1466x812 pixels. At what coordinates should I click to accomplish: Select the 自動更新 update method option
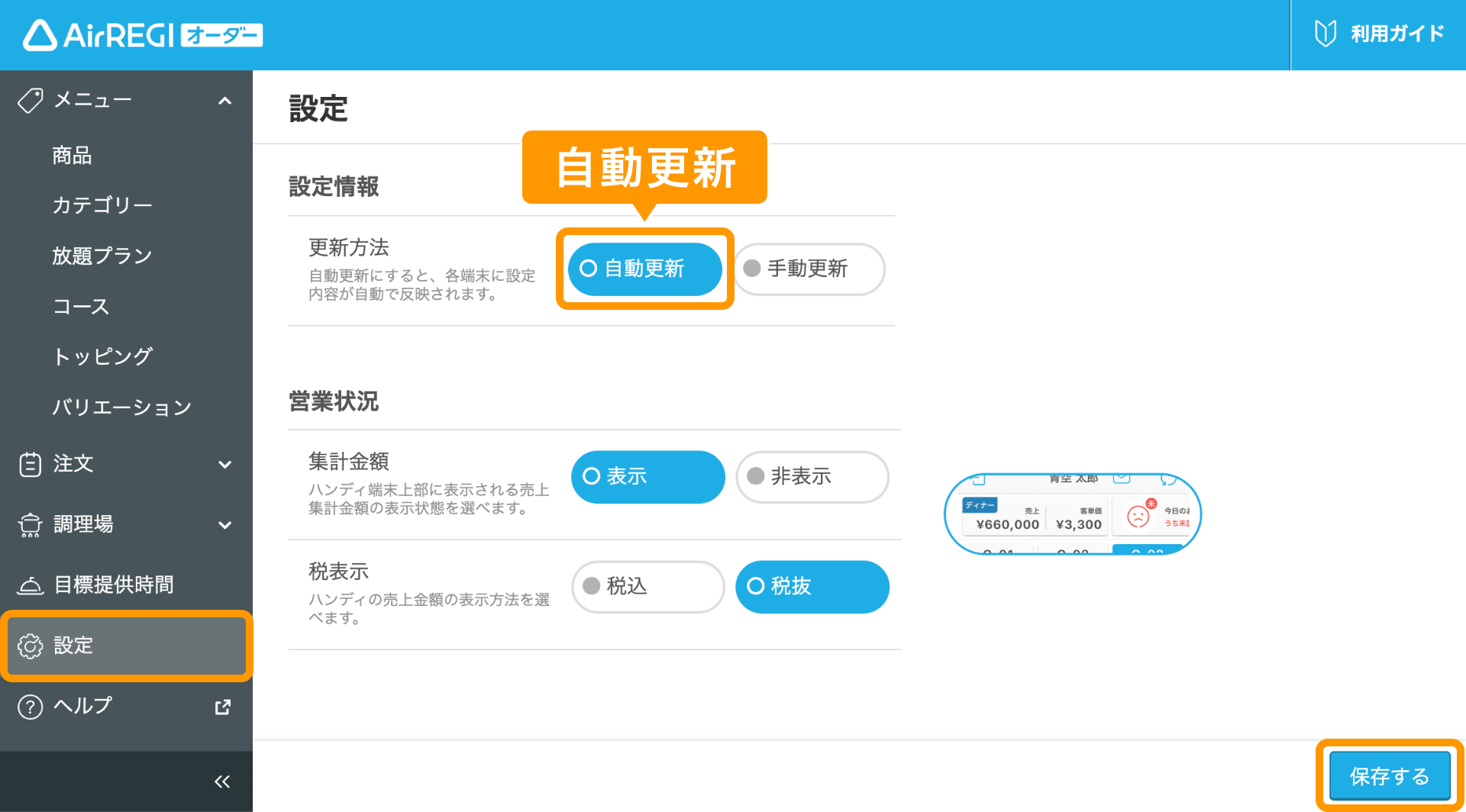tap(645, 269)
